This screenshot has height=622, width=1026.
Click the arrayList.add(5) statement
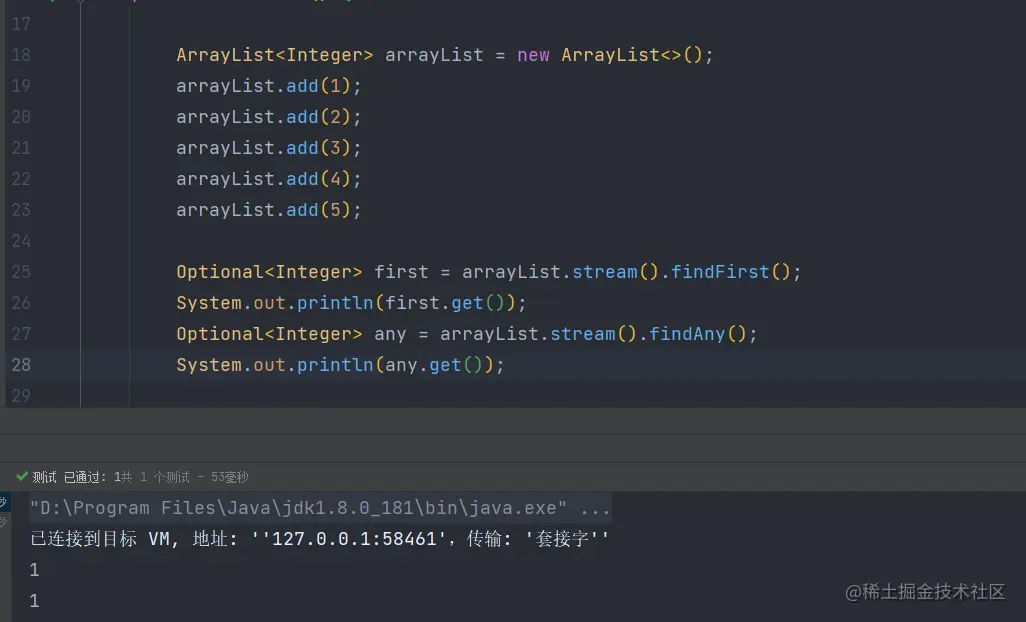point(268,210)
